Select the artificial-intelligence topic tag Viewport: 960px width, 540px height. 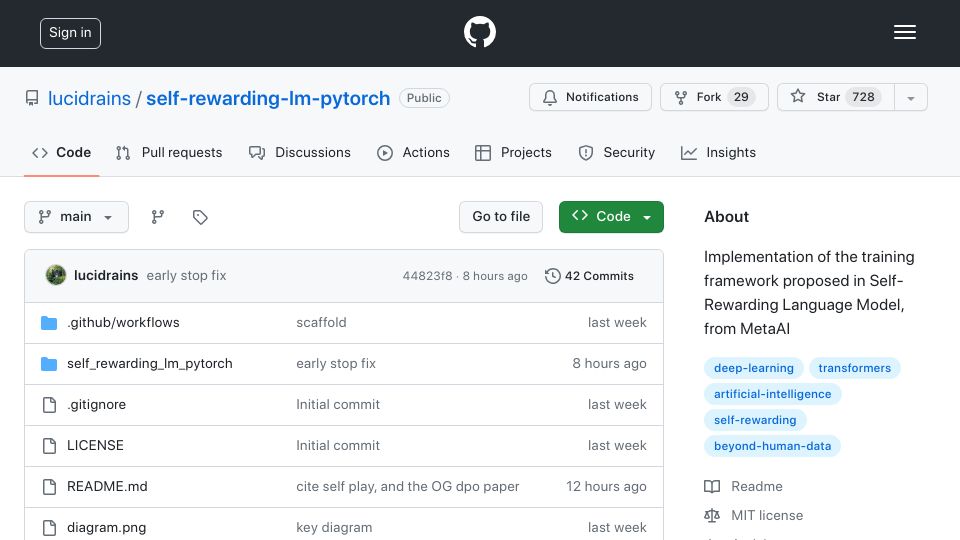pos(773,394)
